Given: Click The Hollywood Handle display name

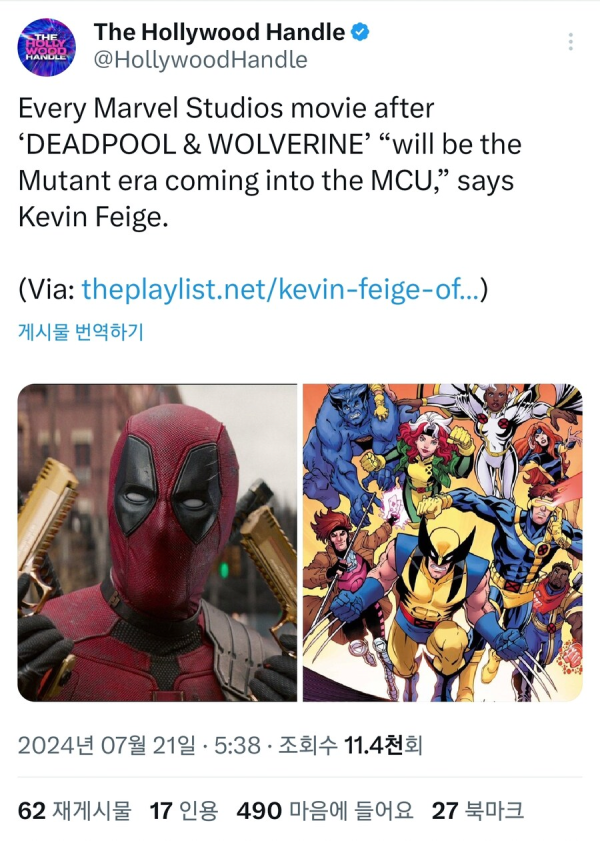Looking at the screenshot, I should point(219,32).
